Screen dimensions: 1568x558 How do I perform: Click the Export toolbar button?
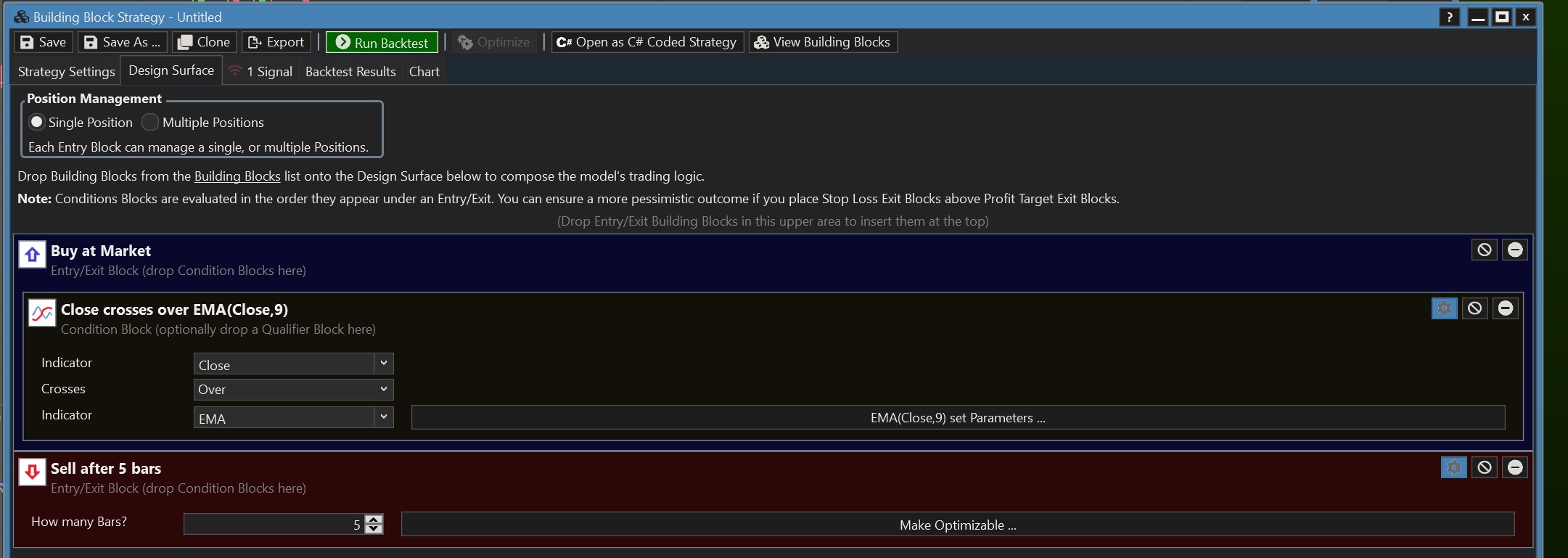point(276,43)
